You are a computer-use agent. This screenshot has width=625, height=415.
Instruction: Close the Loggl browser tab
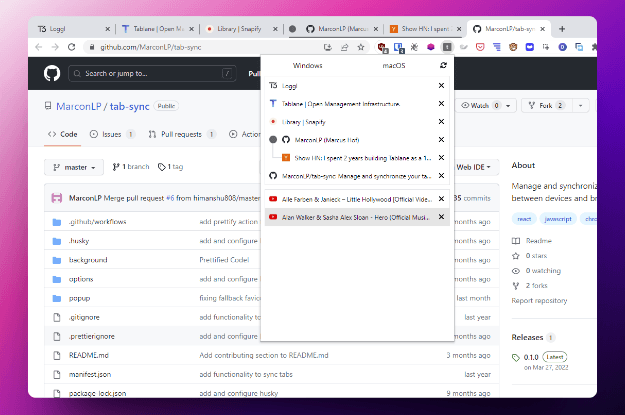[108, 29]
